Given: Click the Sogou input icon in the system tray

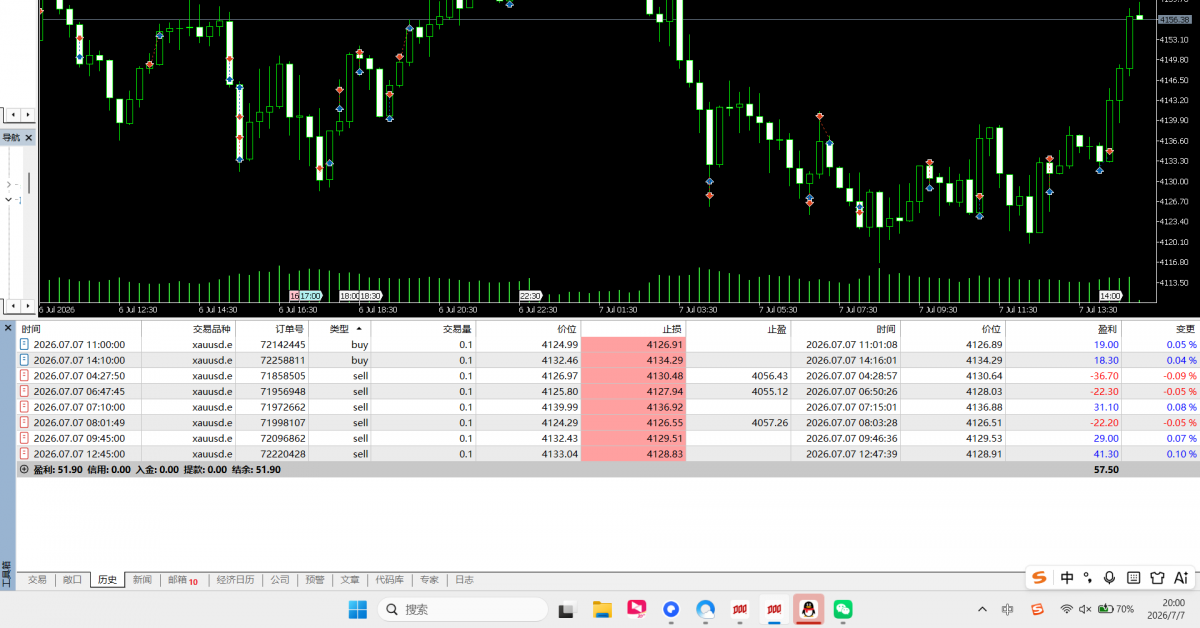Looking at the screenshot, I should click(x=1038, y=609).
